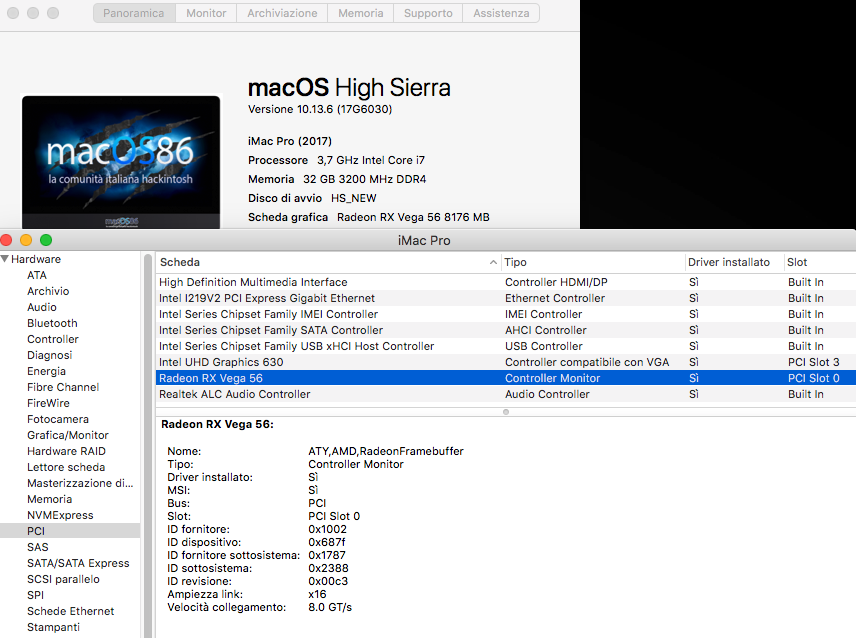Select ATA in the sidebar
Image resolution: width=856 pixels, height=638 pixels.
(x=37, y=275)
